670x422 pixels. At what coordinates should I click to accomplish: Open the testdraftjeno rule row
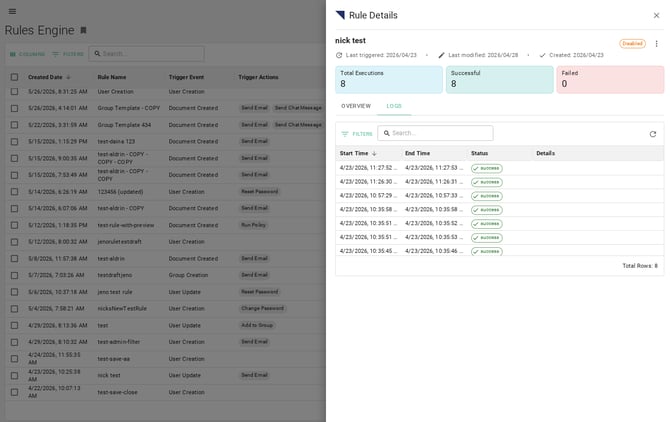pos(165,275)
